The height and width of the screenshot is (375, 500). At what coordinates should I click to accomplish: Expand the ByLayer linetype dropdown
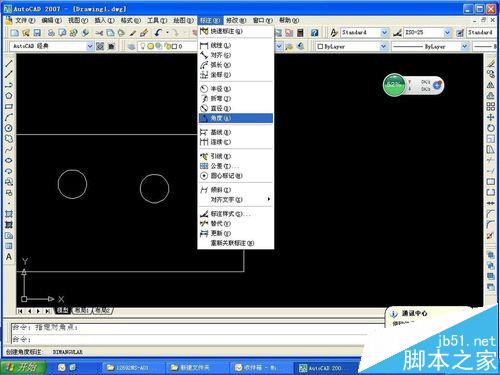[x=465, y=46]
